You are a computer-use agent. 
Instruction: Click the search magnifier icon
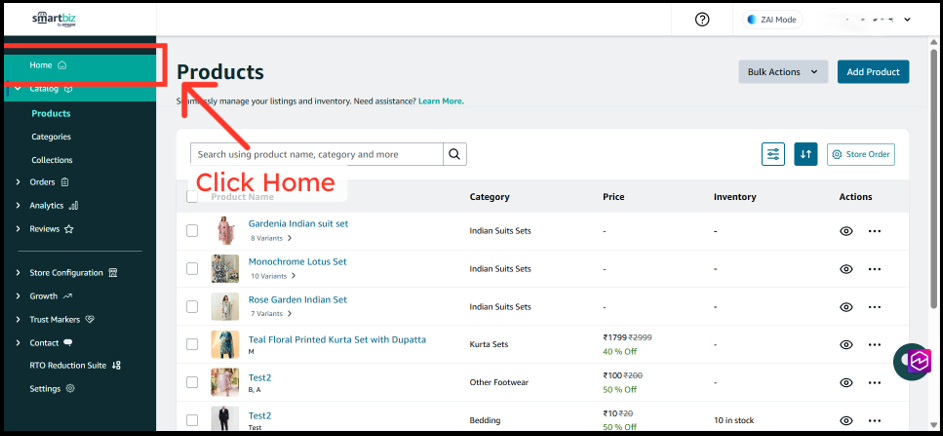(x=455, y=154)
